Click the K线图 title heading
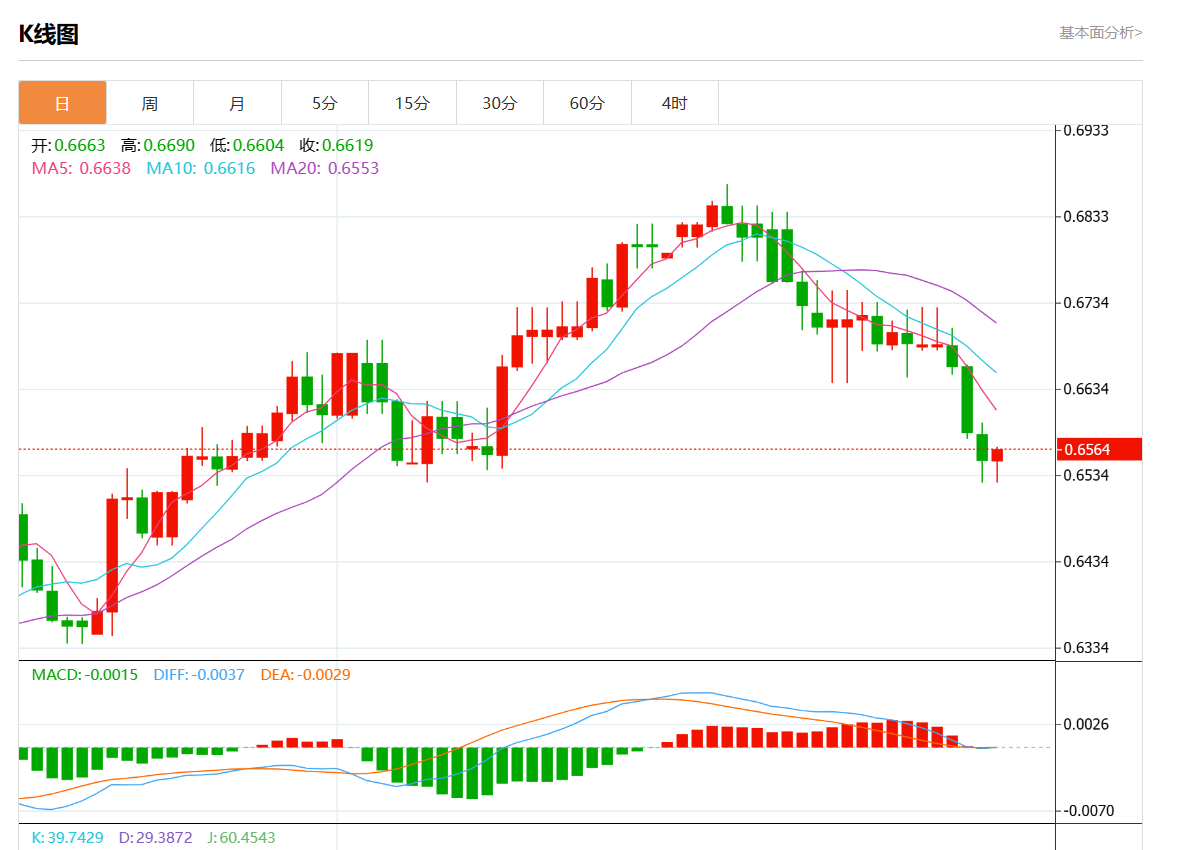This screenshot has width=1186, height=850. 48,34
